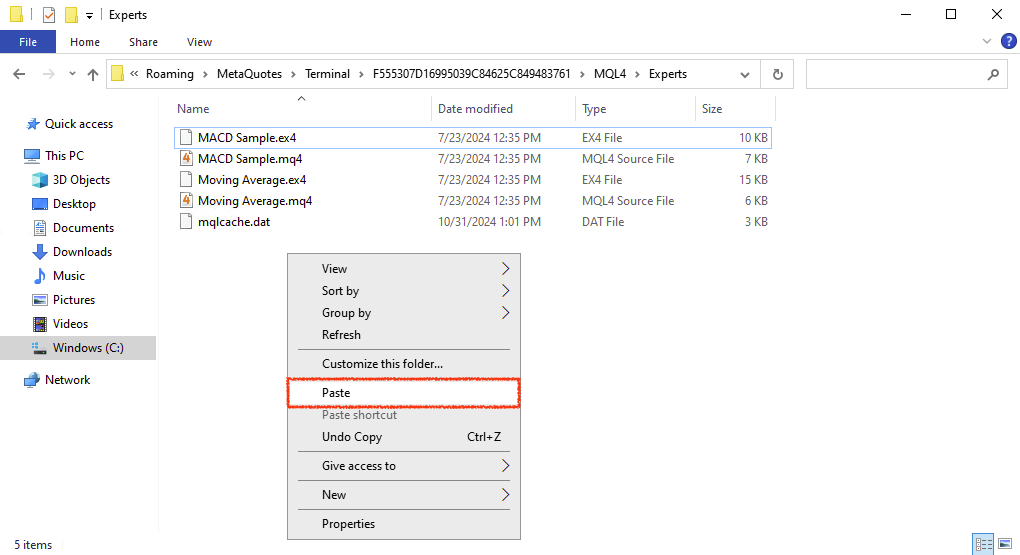Sort by the Type column header
The image size is (1020, 555).
click(594, 109)
